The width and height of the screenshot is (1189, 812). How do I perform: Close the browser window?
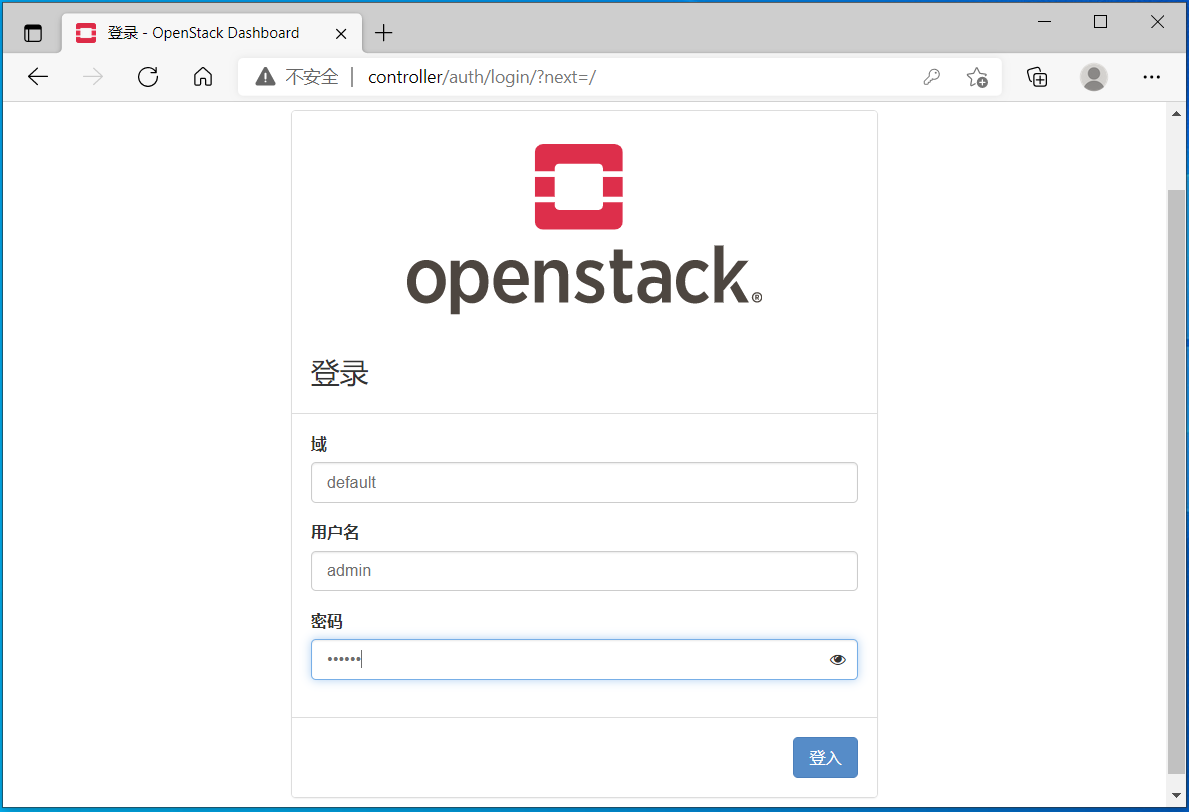click(x=1157, y=22)
